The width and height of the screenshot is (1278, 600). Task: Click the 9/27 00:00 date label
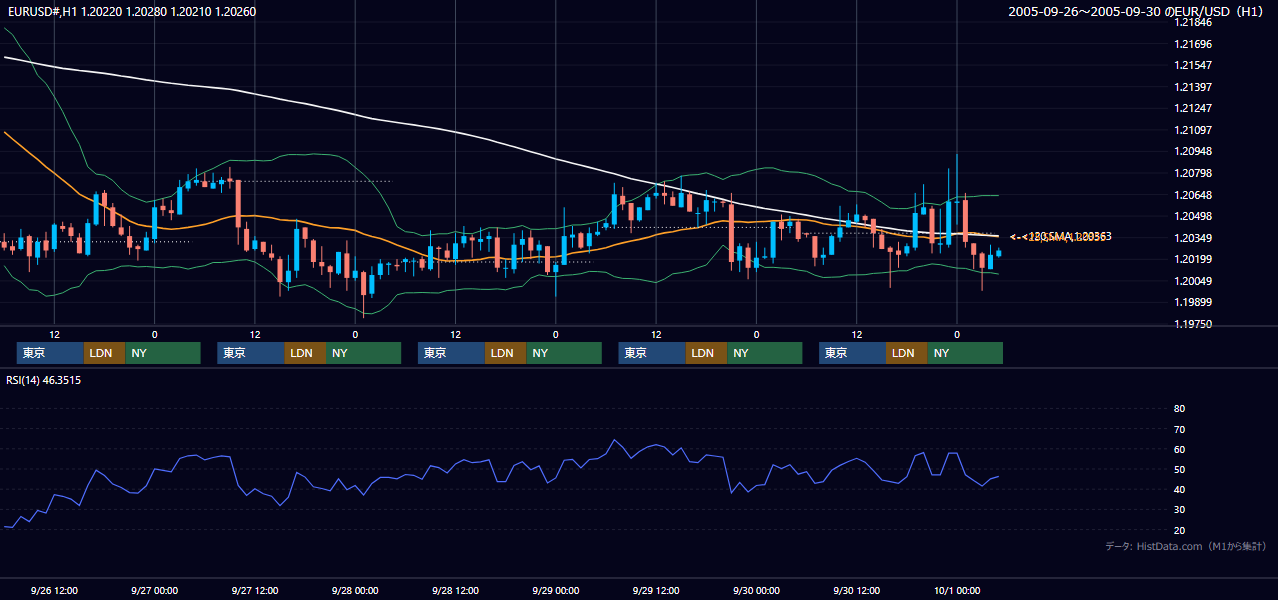(x=154, y=590)
